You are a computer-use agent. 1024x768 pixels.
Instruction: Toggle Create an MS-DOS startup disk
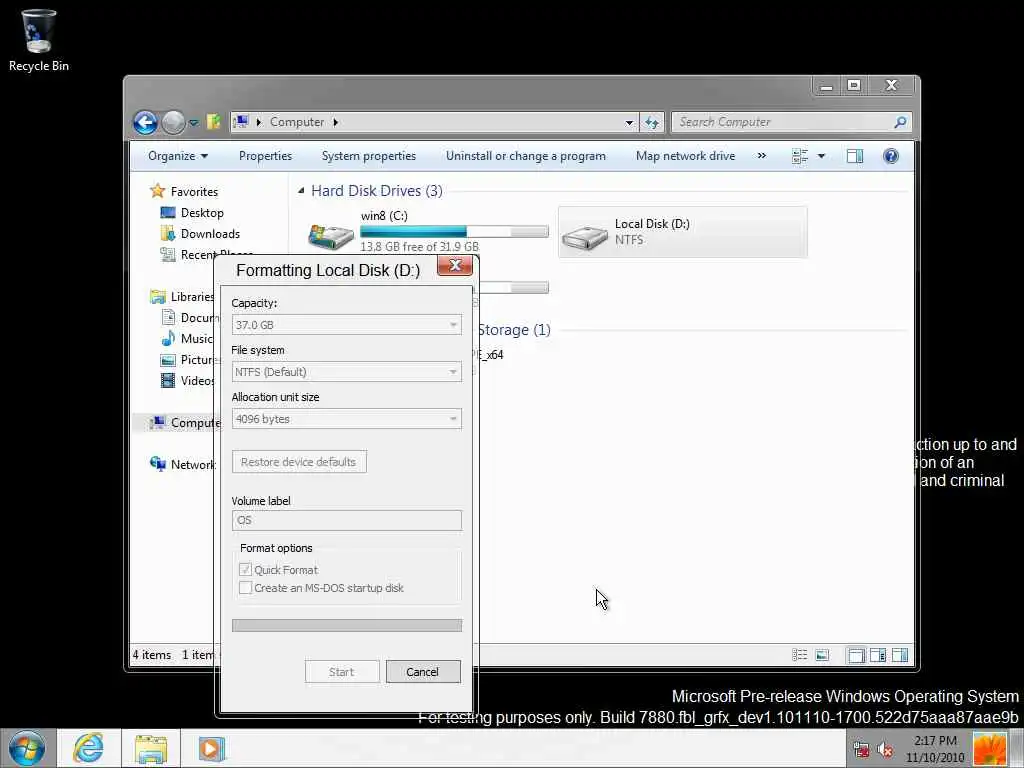click(x=246, y=588)
